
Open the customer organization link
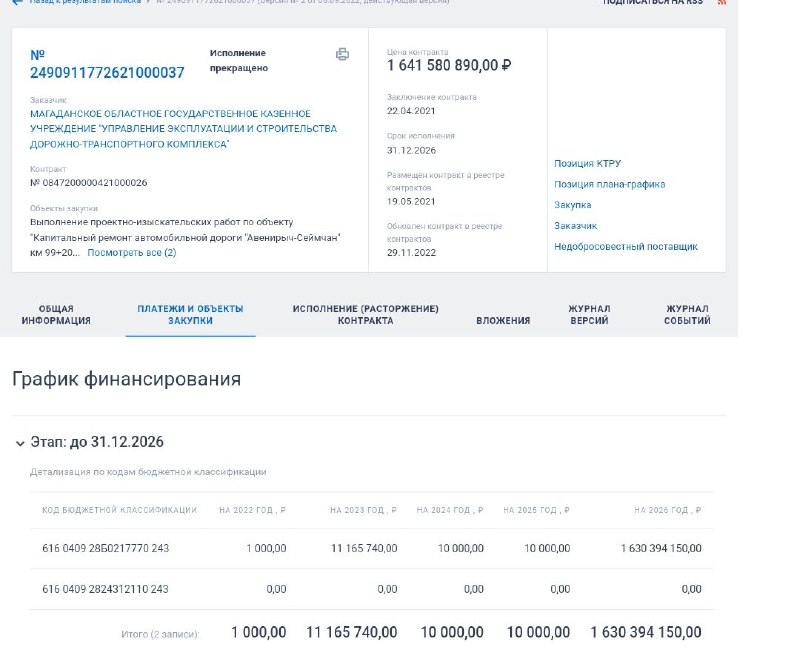[183, 129]
